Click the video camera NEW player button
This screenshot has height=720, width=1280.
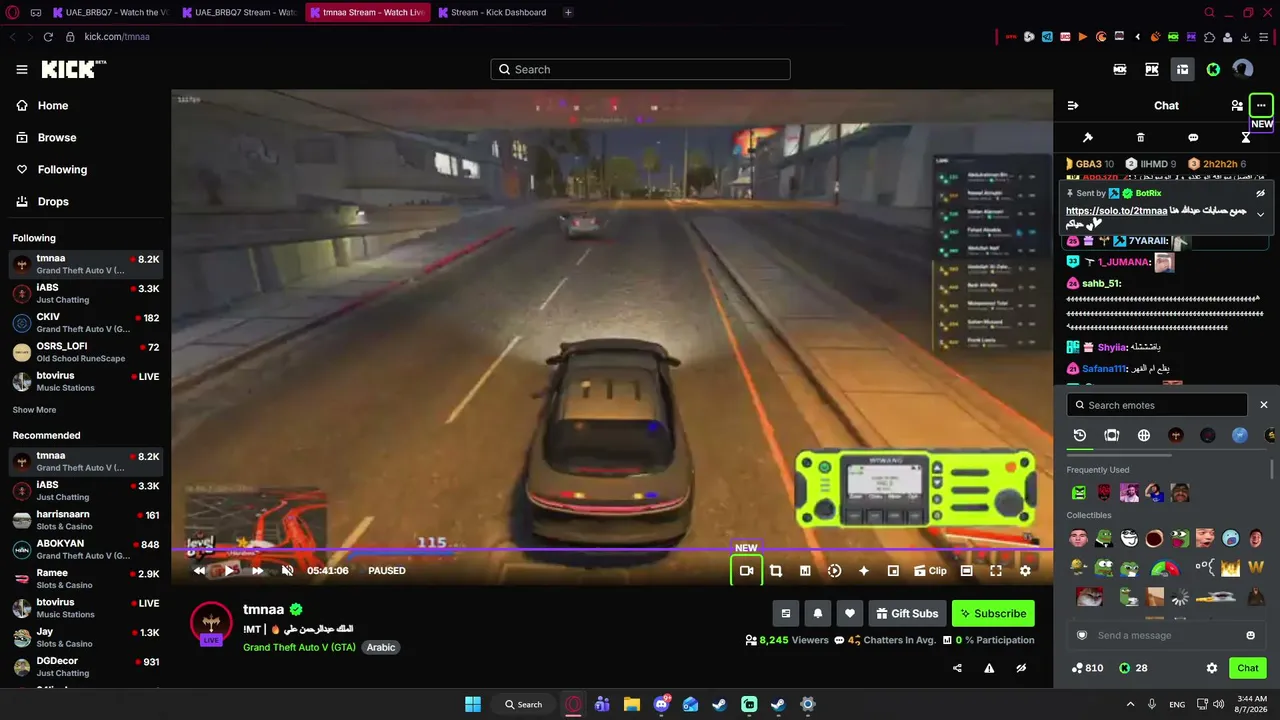pos(746,571)
